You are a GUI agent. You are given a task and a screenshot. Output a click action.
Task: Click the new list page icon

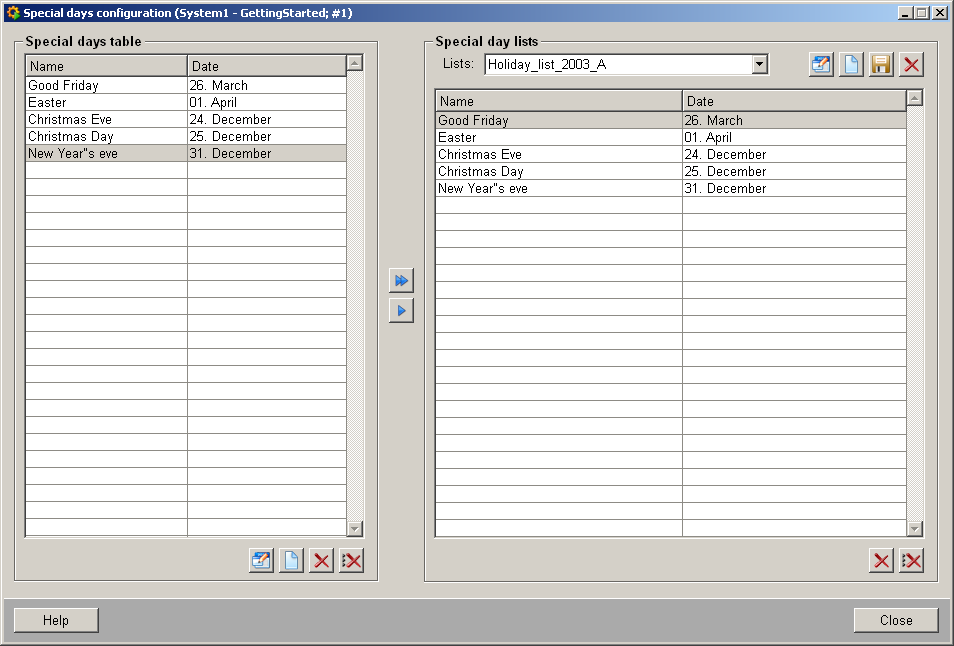click(x=851, y=65)
